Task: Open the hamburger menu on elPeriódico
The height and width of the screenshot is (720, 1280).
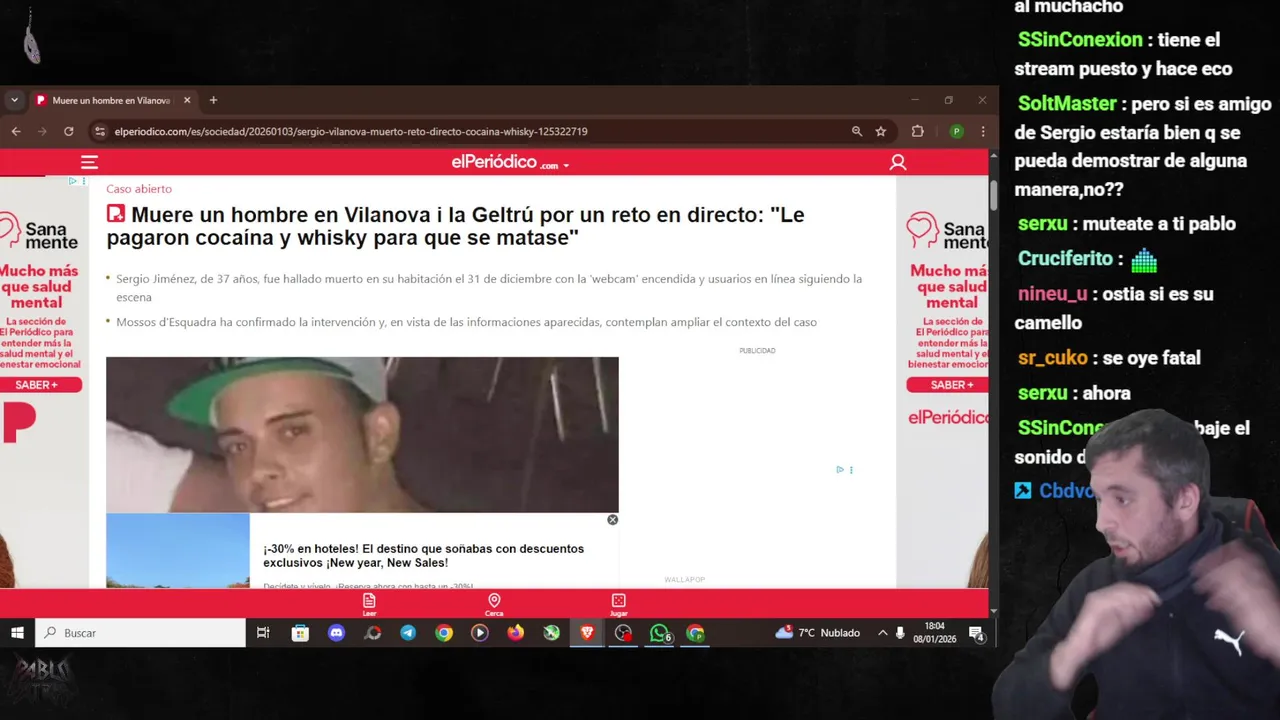Action: pos(89,162)
